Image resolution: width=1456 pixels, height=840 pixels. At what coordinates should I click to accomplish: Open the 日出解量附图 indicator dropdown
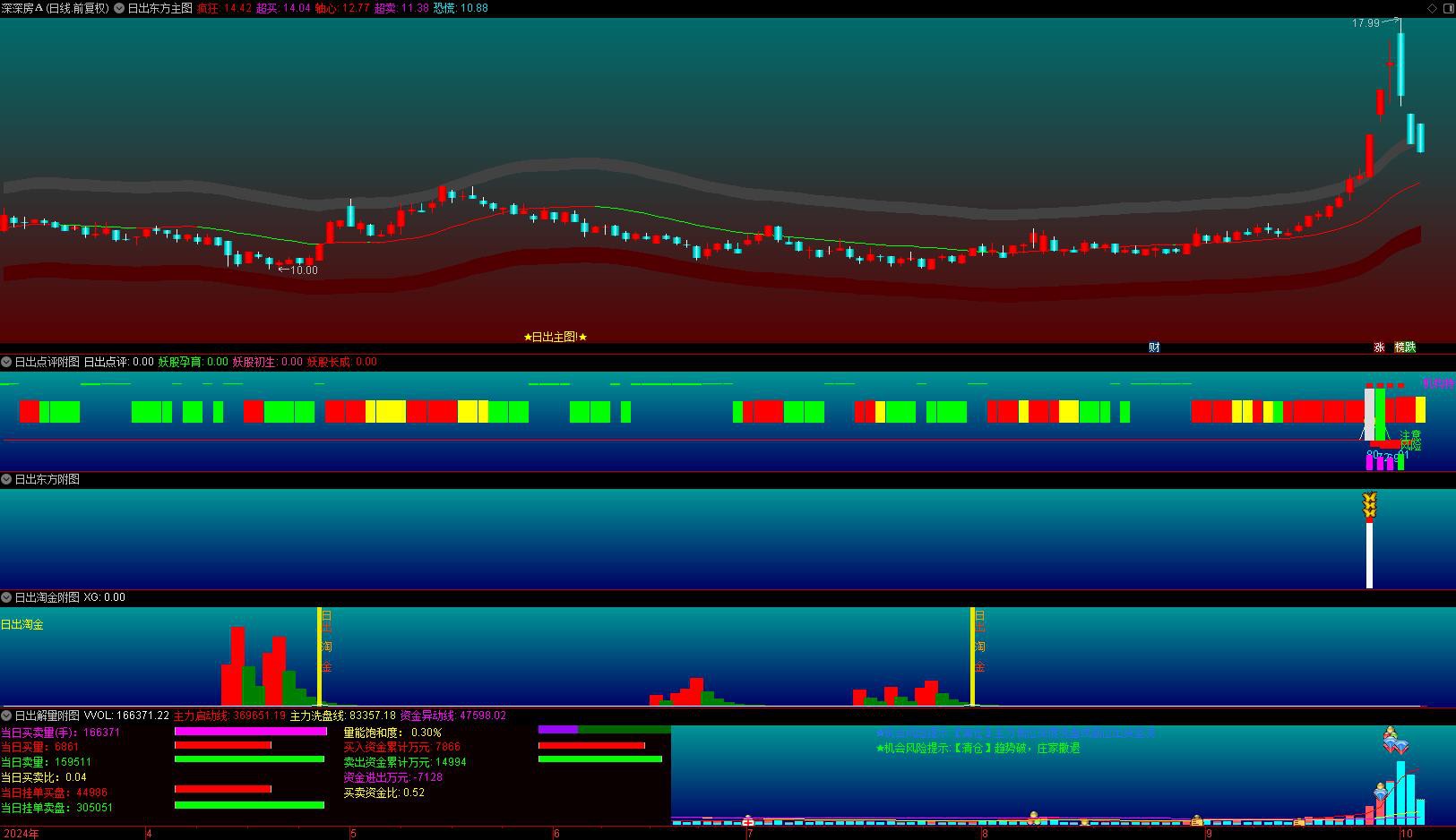click(6, 716)
